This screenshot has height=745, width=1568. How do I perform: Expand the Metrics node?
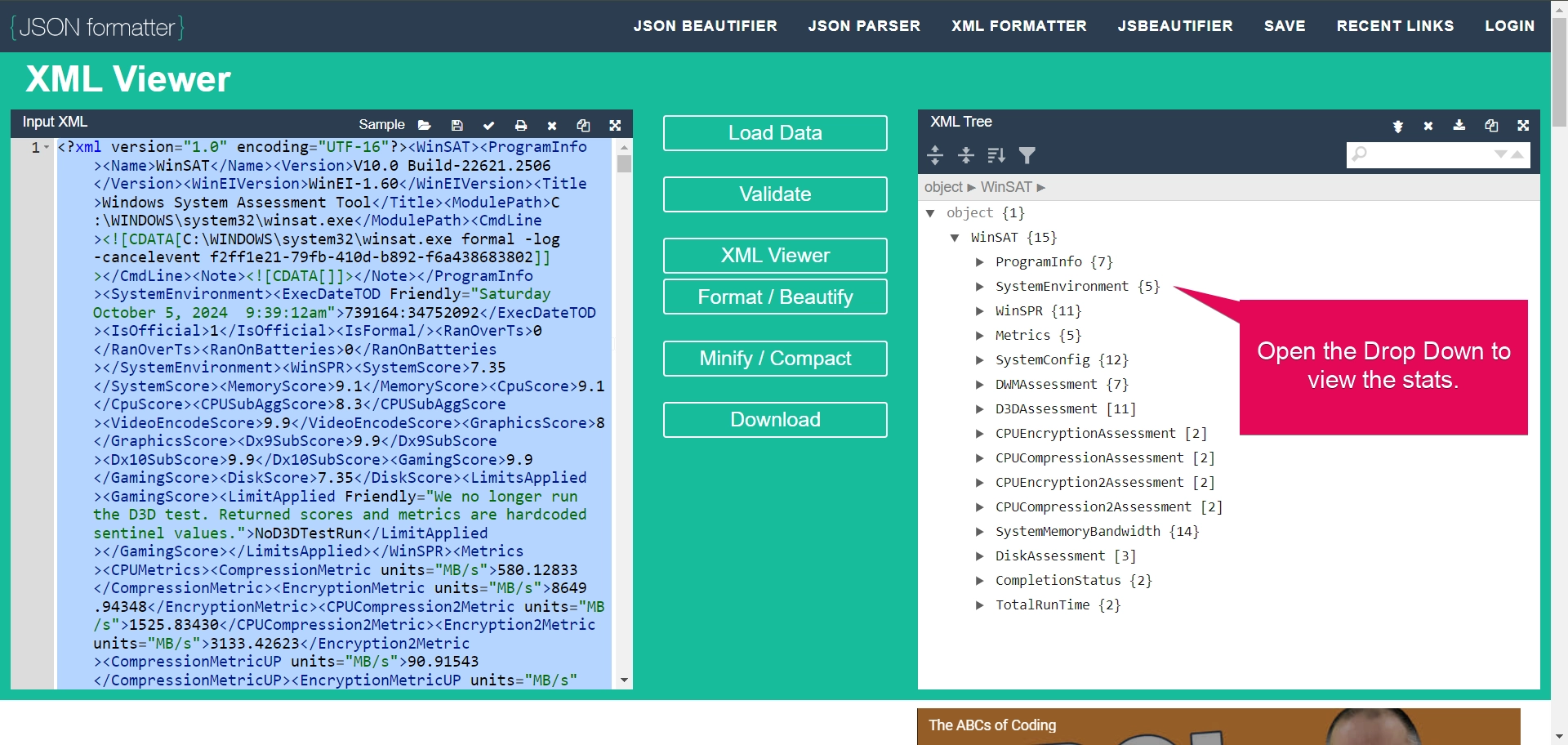tap(979, 336)
